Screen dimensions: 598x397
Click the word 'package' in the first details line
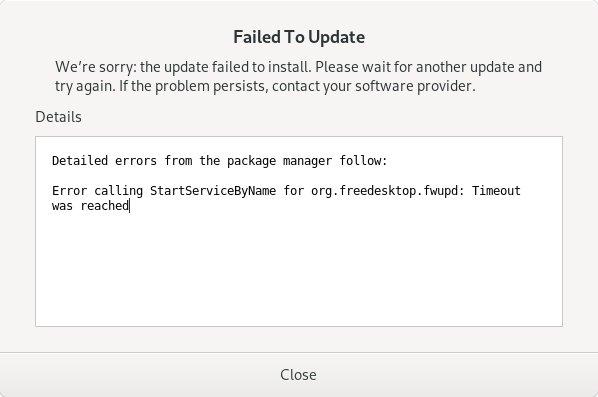click(x=251, y=161)
